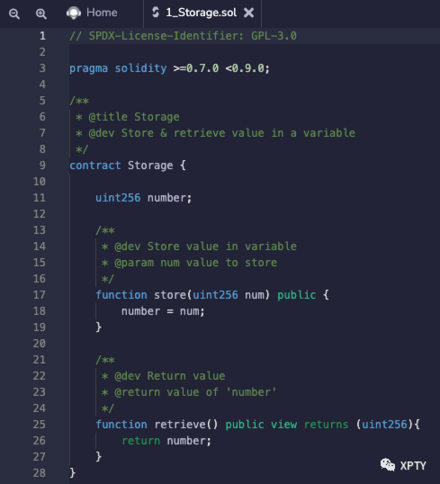Switch to the Home tab
440x484 pixels.
[x=92, y=13]
